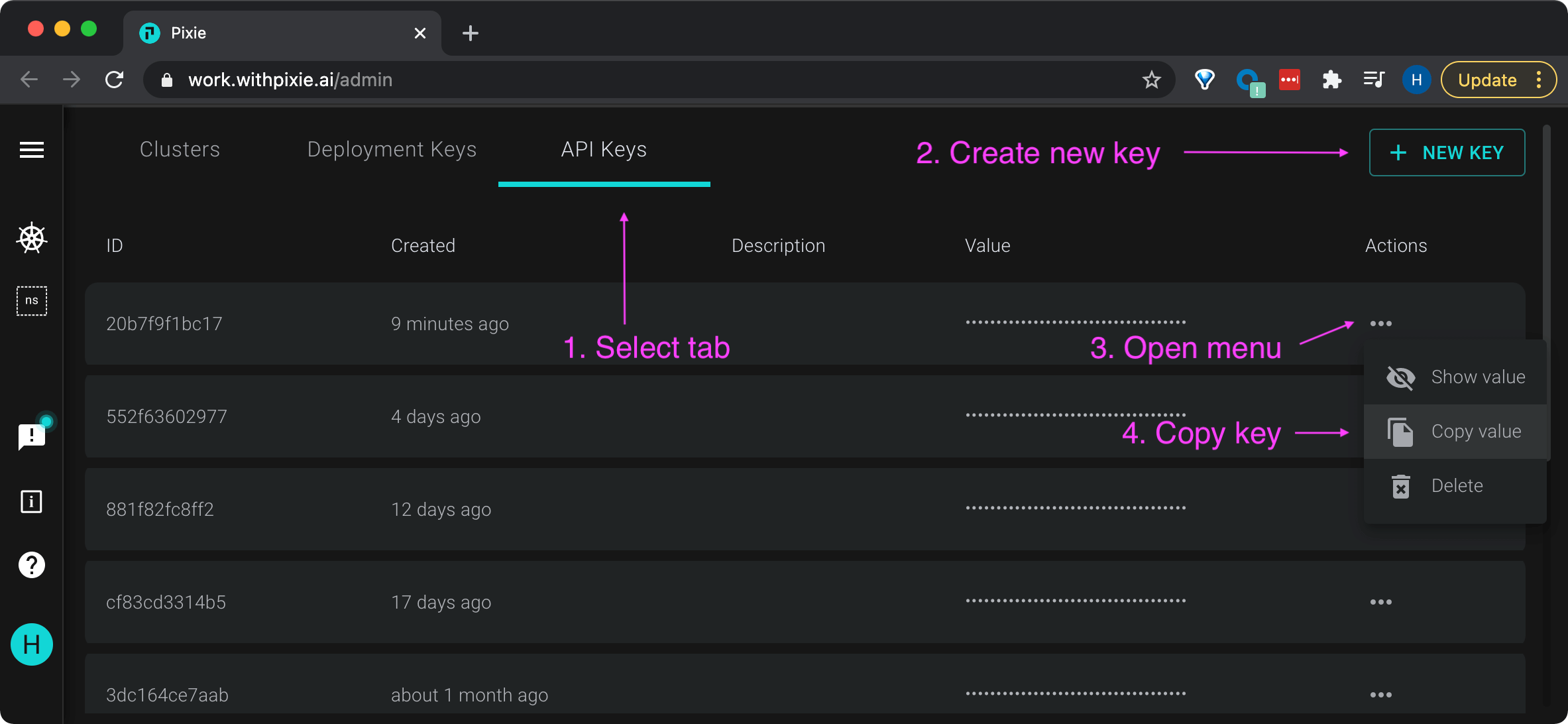Viewport: 1568px width, 724px height.
Task: Open the browser extensions puzzle icon
Action: tap(1331, 80)
